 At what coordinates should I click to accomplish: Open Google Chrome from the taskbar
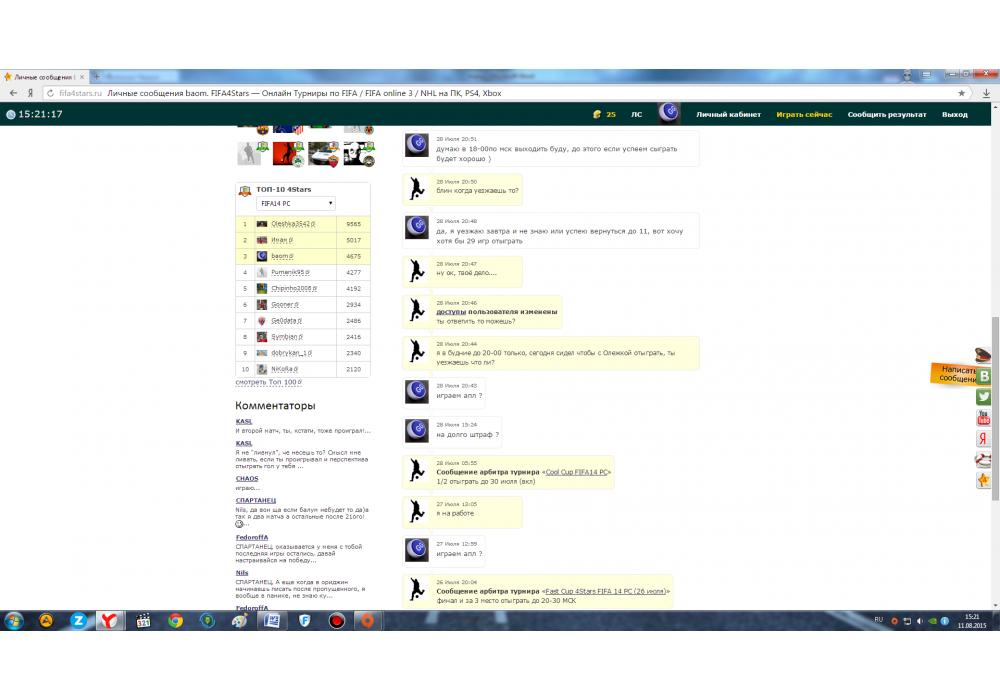coord(175,620)
